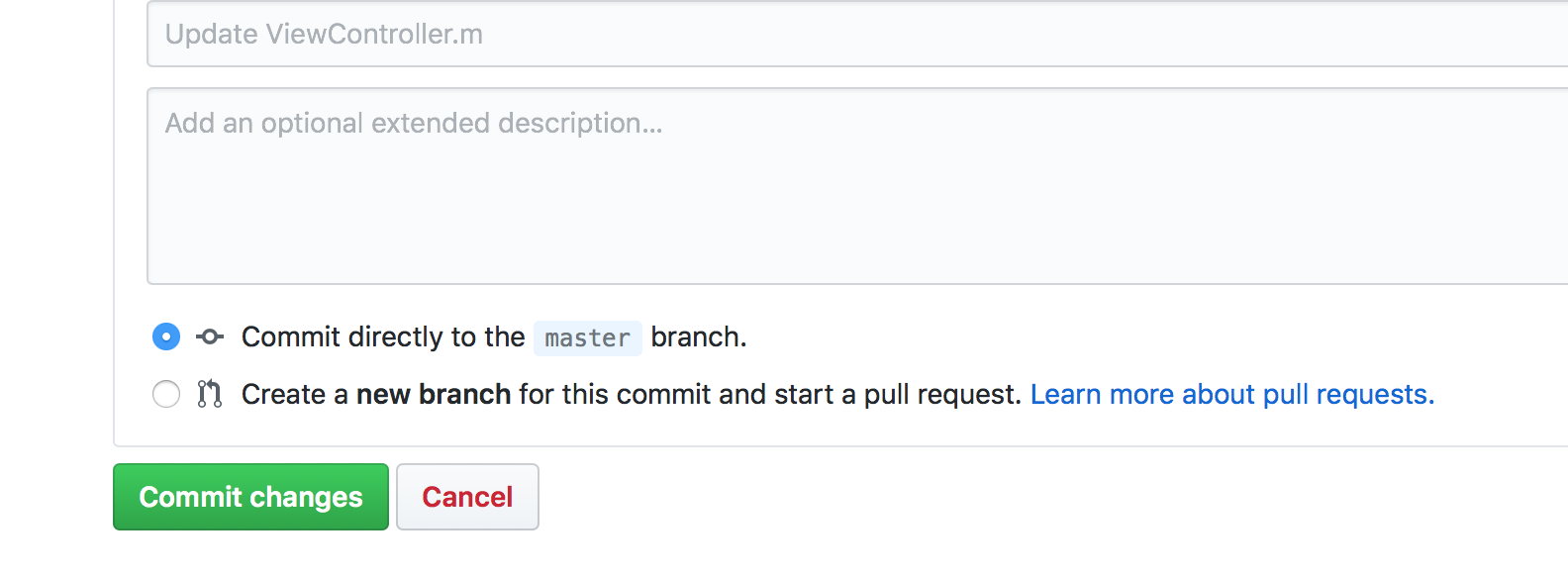Focus the 'Update ViewController.m' commit summary field

coord(851,35)
